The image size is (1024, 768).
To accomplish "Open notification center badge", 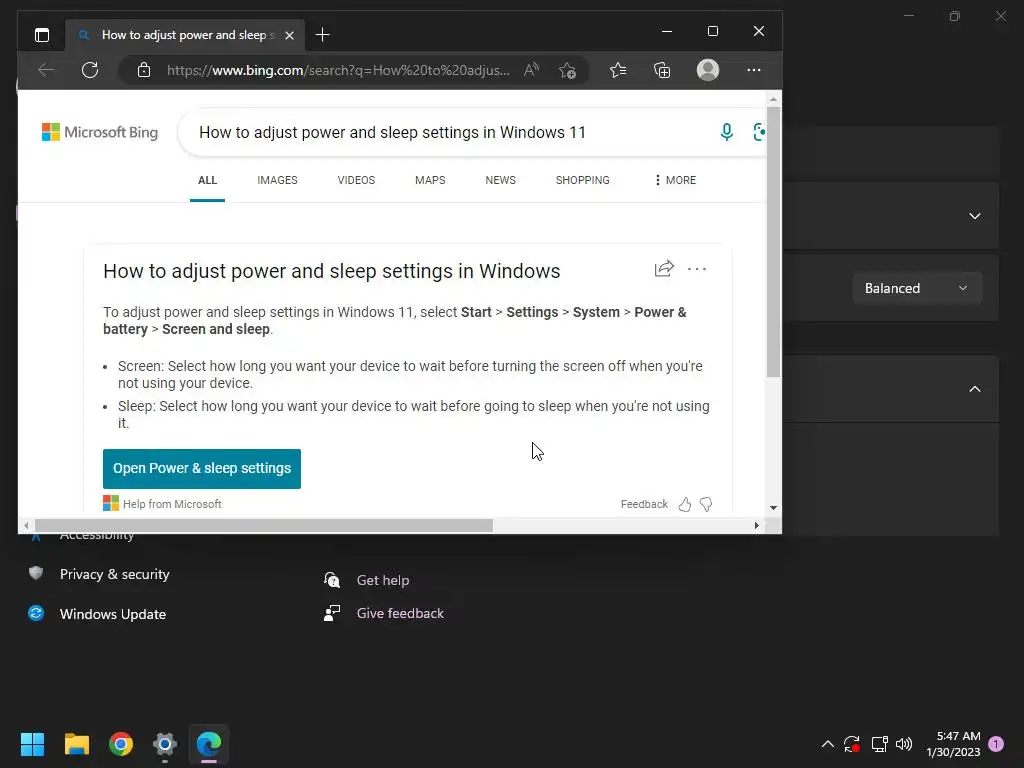I will point(996,744).
